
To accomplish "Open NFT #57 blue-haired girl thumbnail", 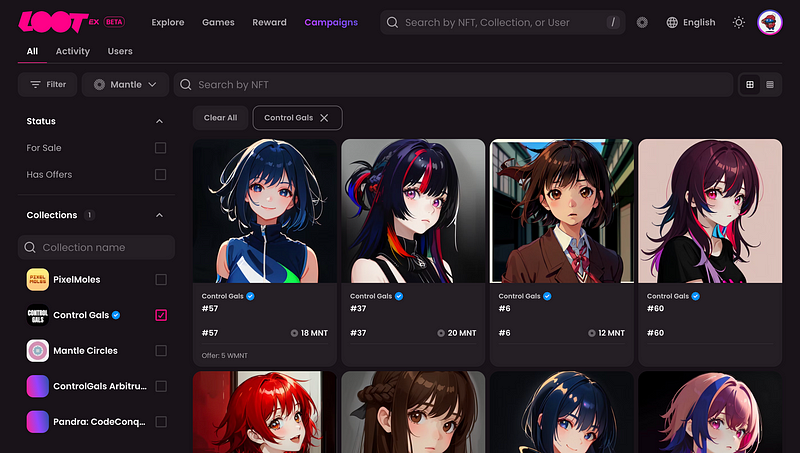I will (x=265, y=211).
